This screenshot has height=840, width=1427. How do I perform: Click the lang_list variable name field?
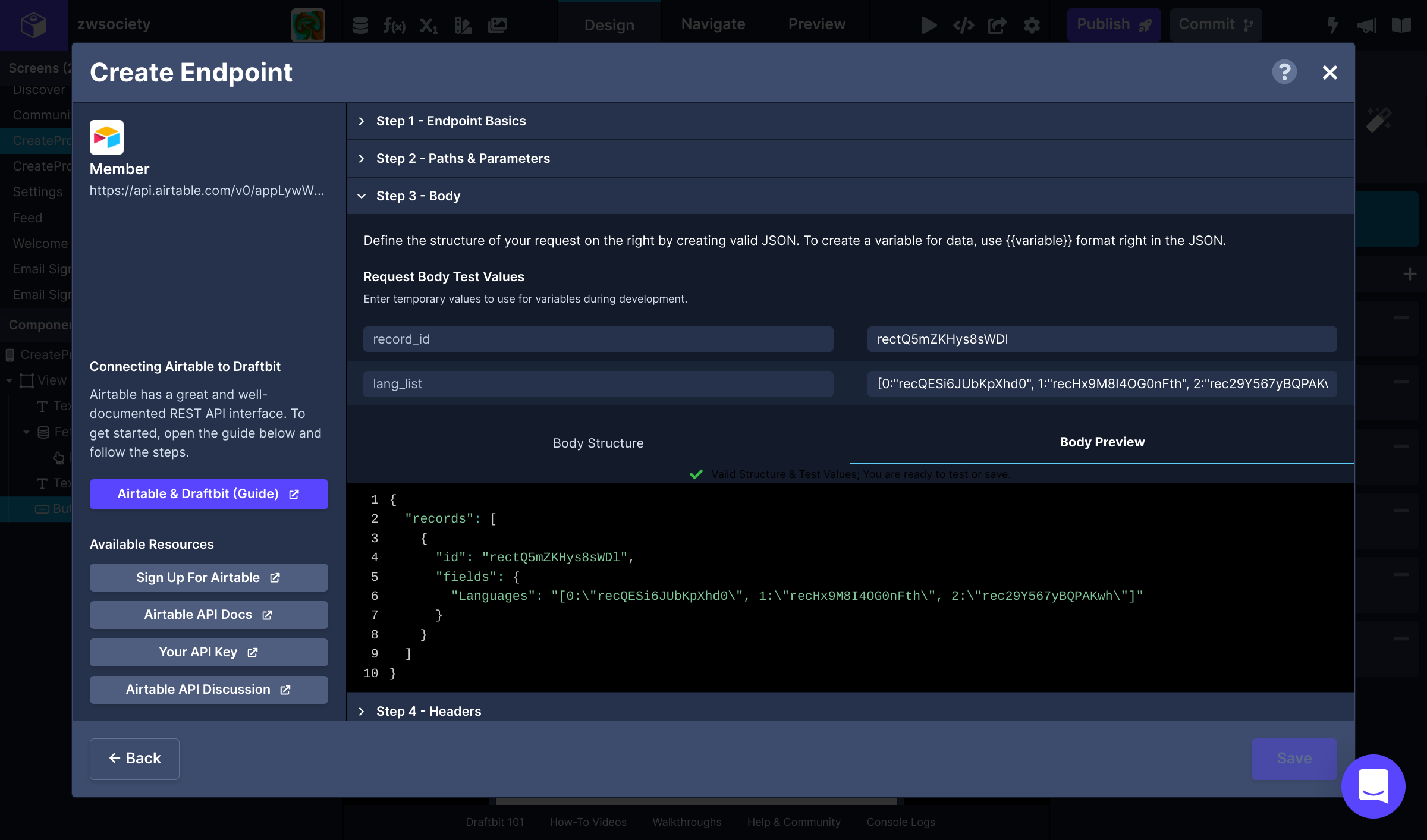(x=598, y=384)
